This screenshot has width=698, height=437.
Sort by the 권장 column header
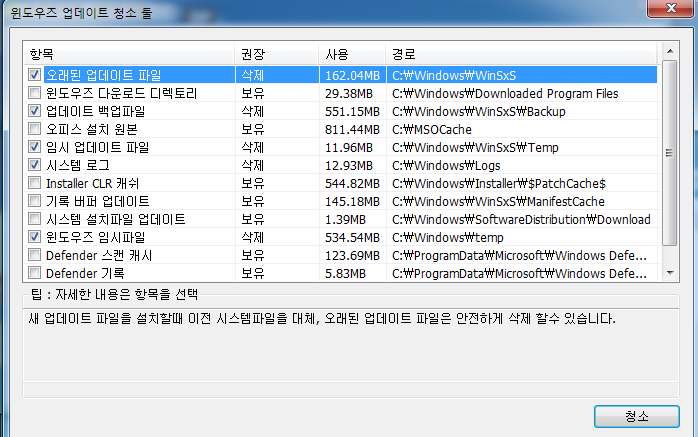[276, 54]
